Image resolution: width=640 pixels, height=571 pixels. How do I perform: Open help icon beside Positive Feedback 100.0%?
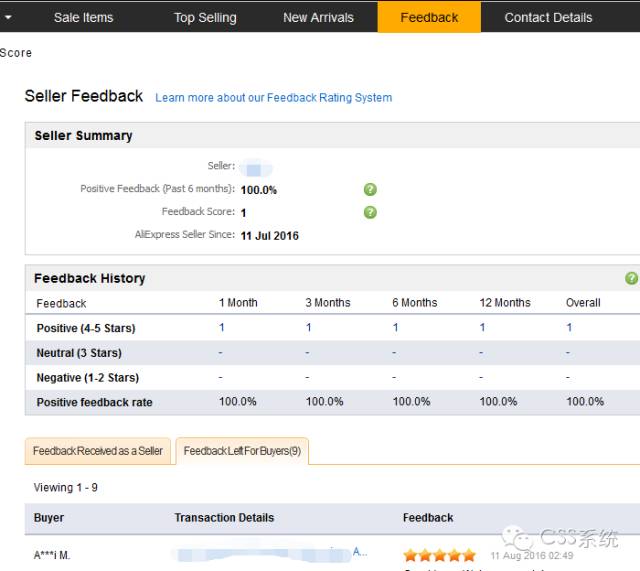370,189
